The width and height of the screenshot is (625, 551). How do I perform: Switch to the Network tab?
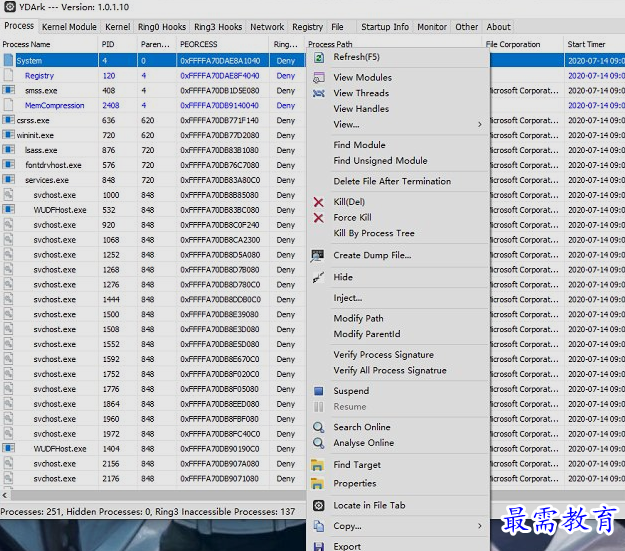tap(267, 27)
